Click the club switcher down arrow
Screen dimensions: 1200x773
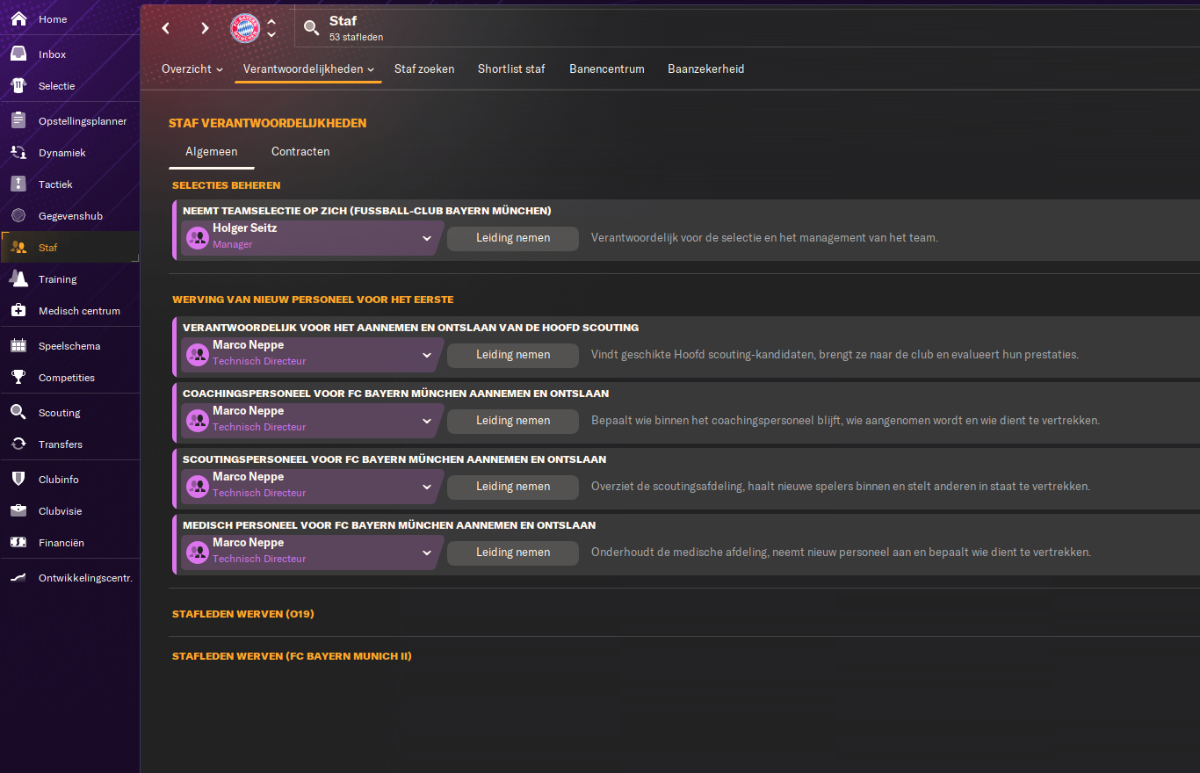(271, 35)
